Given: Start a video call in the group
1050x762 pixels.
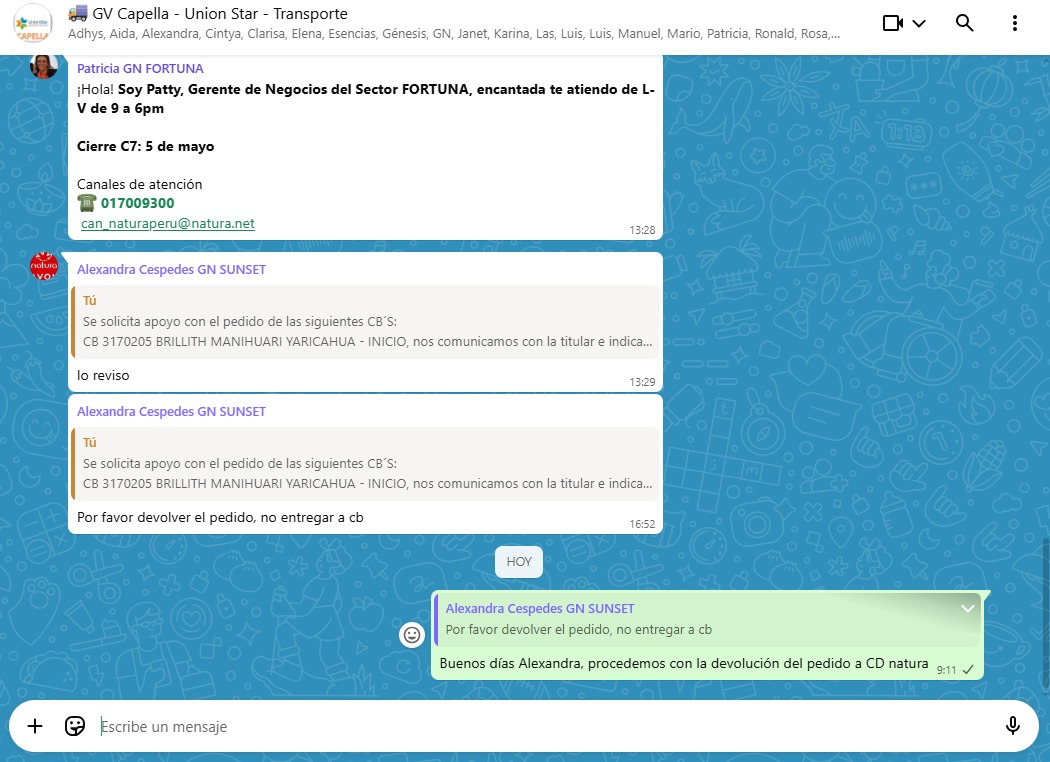Looking at the screenshot, I should [x=893, y=23].
